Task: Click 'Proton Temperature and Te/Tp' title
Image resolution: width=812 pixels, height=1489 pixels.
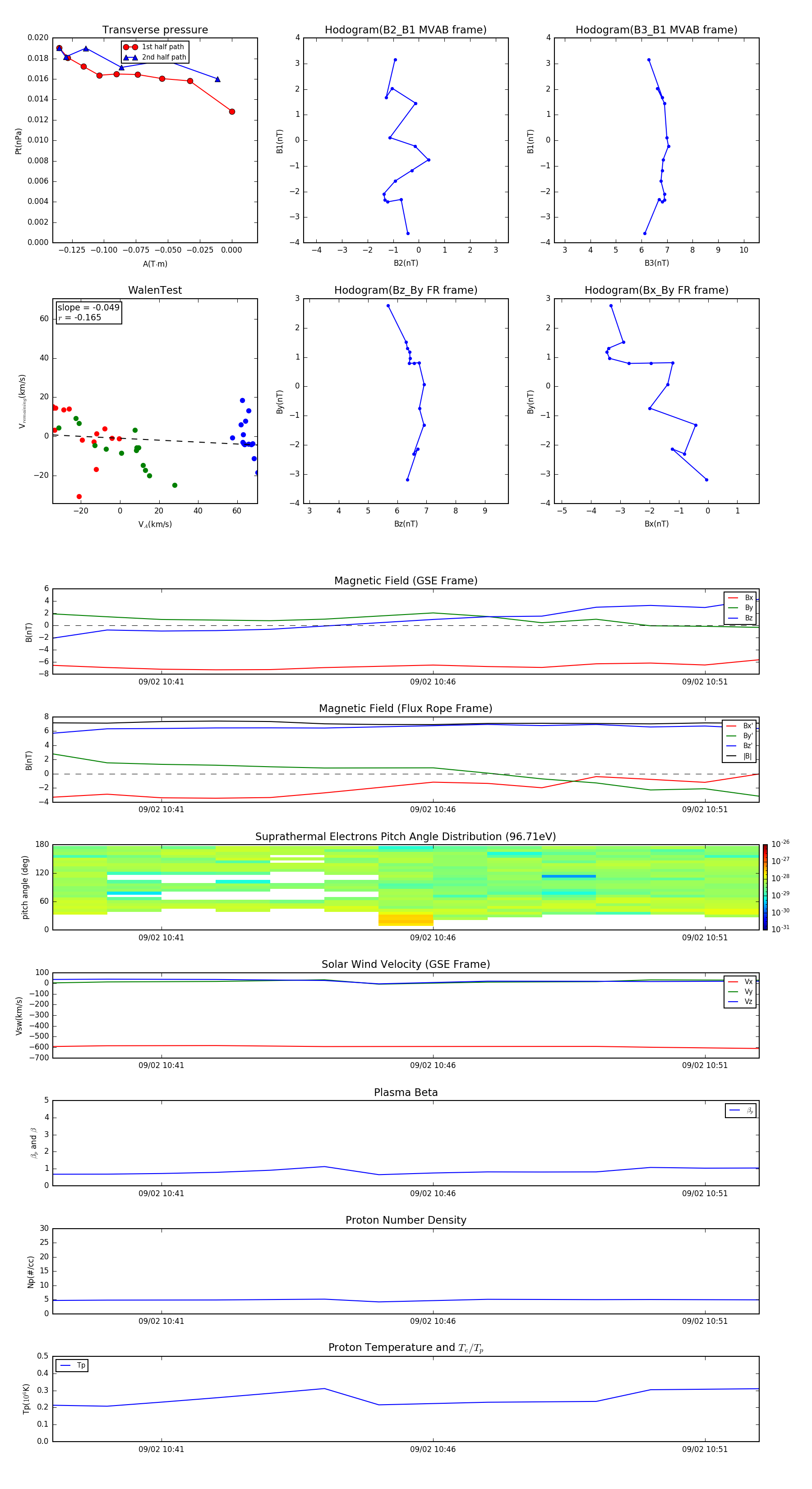Action: point(406,1348)
